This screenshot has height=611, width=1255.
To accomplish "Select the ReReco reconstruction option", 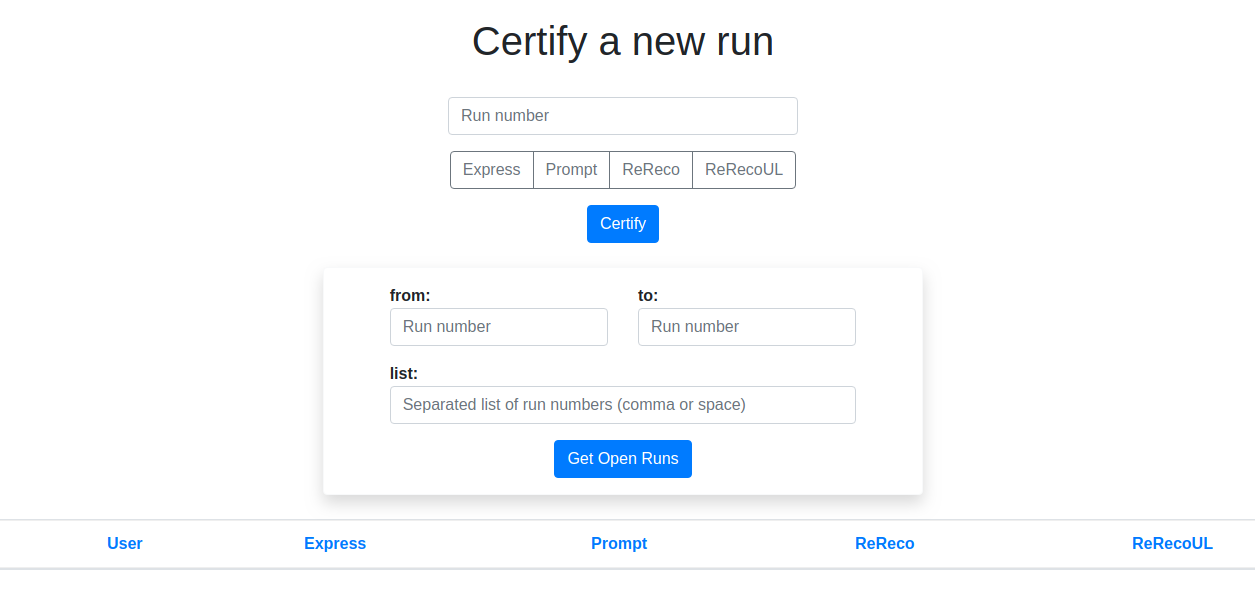I will [651, 170].
